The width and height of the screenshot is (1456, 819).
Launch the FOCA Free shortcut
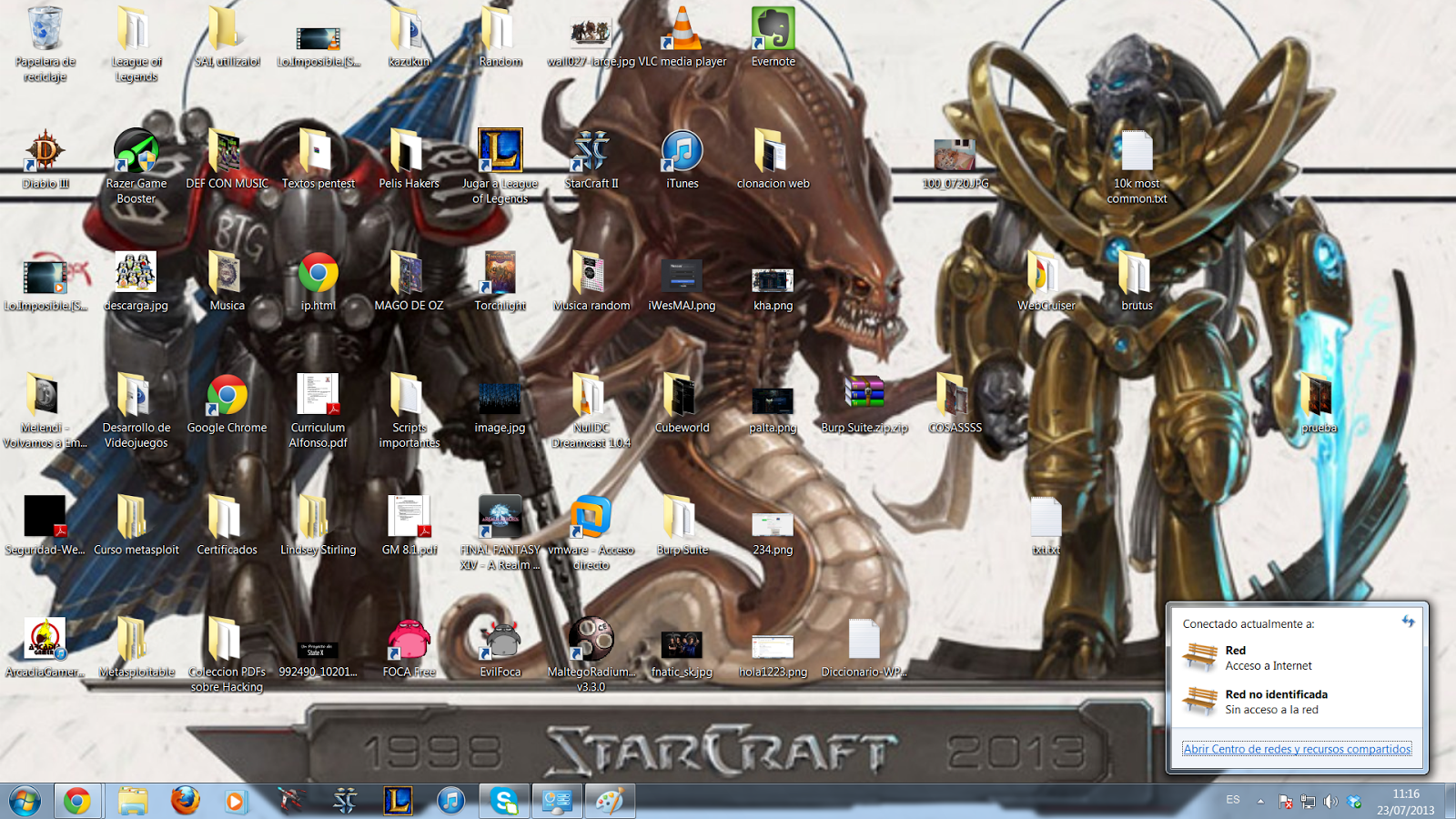point(409,647)
